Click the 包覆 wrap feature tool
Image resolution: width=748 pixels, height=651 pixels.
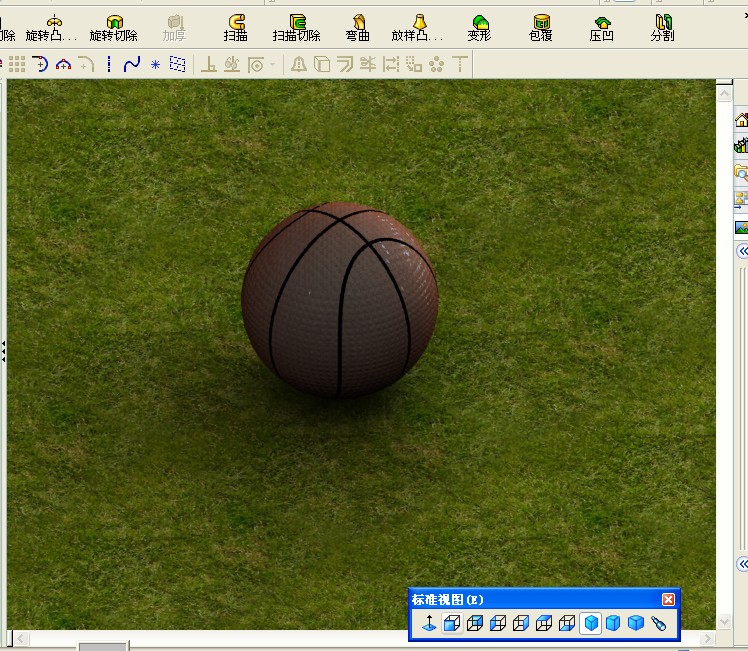click(540, 28)
